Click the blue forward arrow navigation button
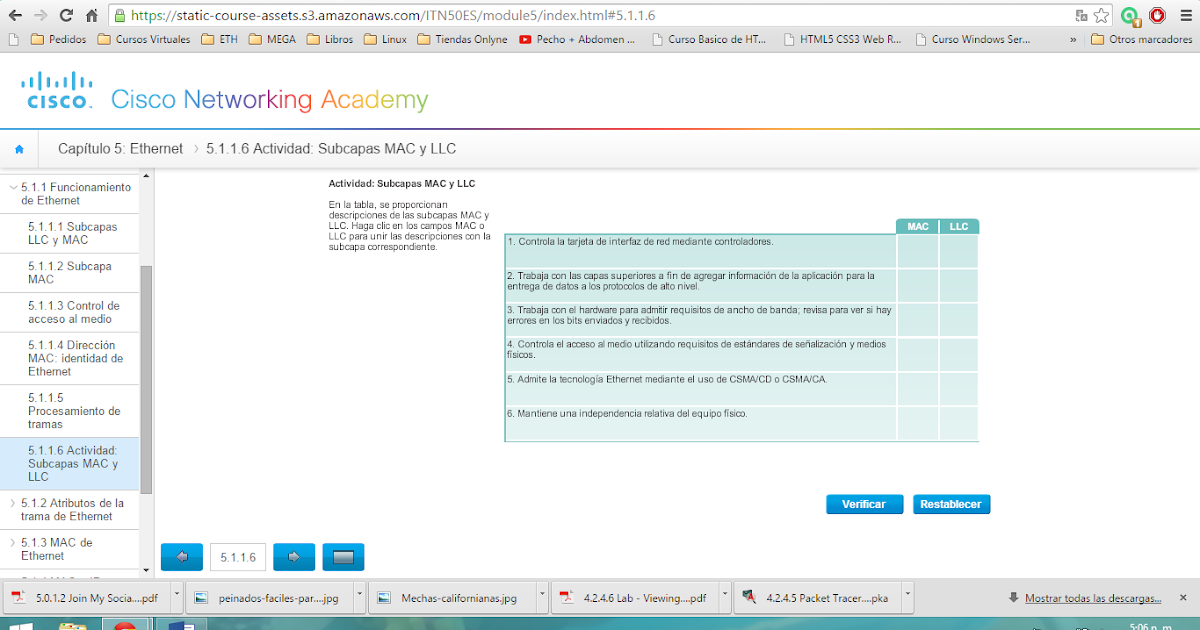Viewport: 1200px width, 630px height. point(293,557)
